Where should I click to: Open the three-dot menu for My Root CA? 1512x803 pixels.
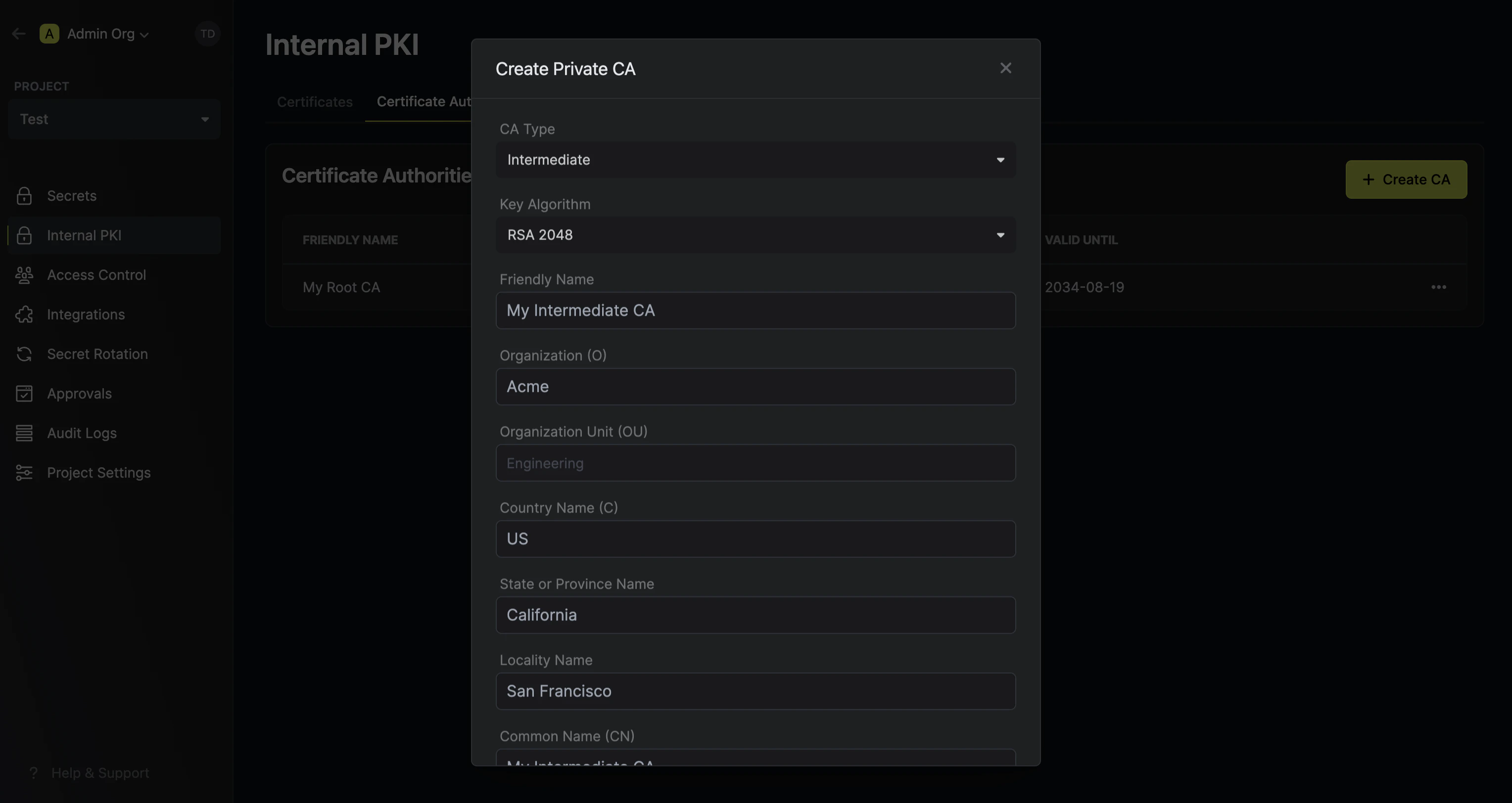point(1438,287)
